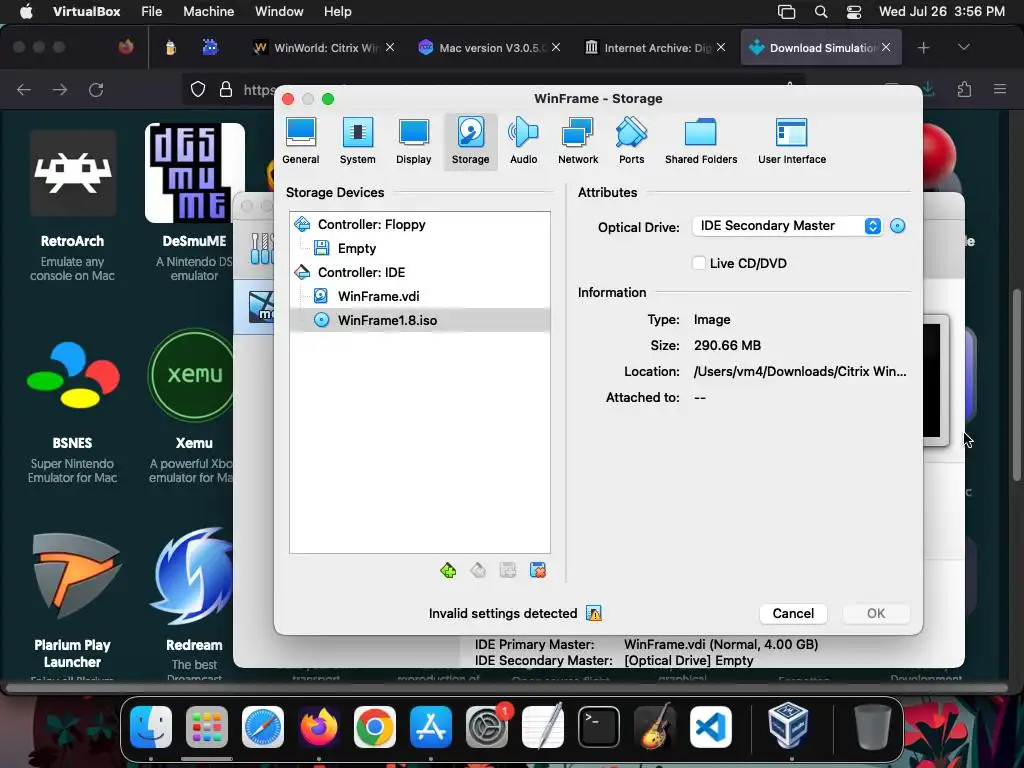This screenshot has height=768, width=1024.
Task: Open Safari from the Dock
Action: (x=263, y=727)
